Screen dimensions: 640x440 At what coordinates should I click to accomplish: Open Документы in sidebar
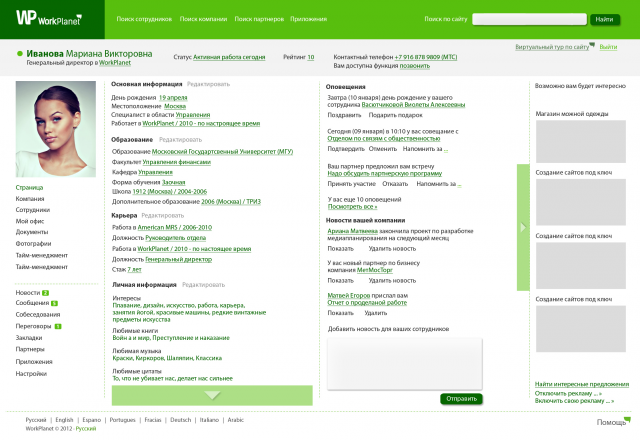pos(32,232)
